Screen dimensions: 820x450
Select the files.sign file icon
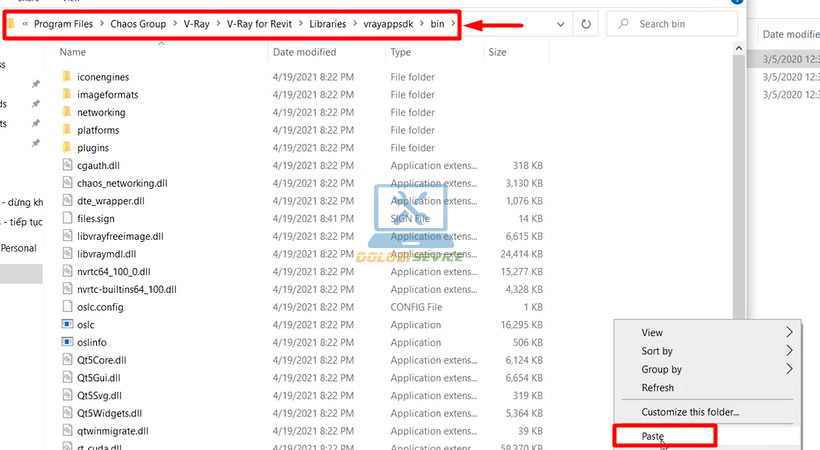point(67,218)
